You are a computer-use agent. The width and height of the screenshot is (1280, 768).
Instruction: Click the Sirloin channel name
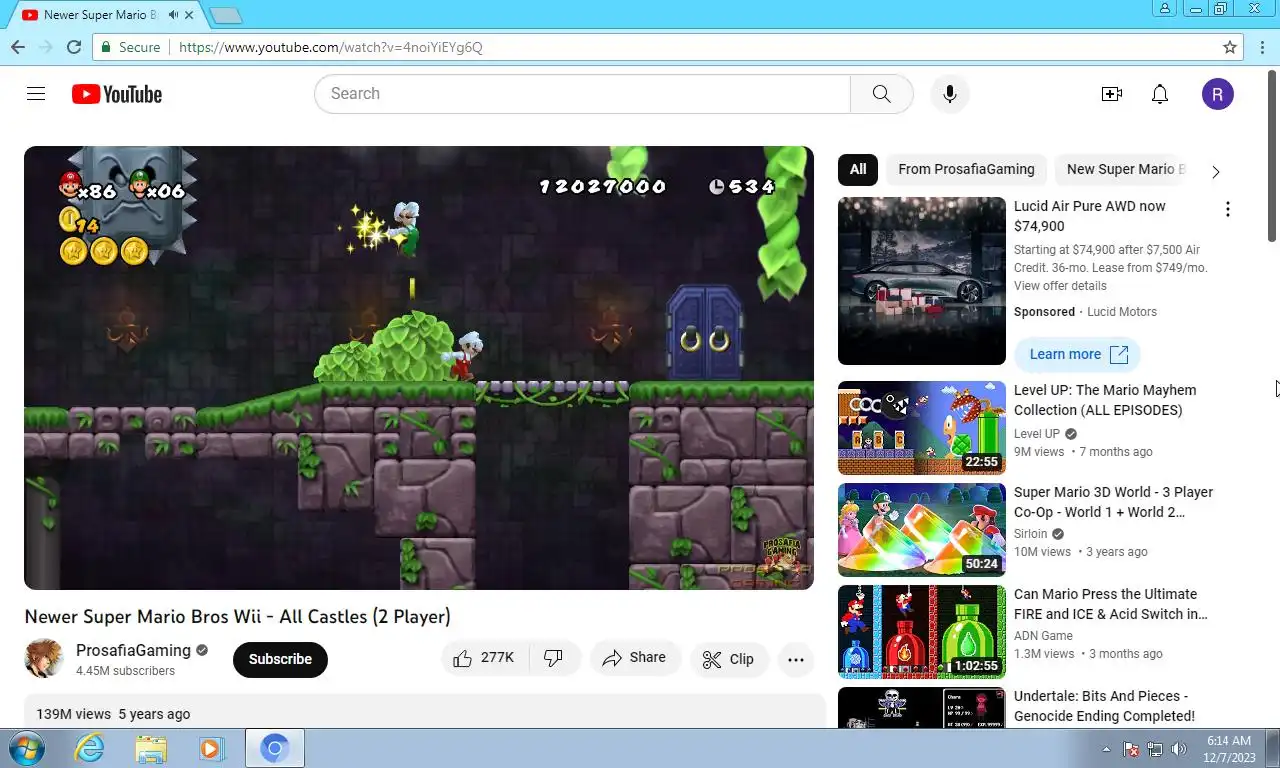click(x=1031, y=534)
